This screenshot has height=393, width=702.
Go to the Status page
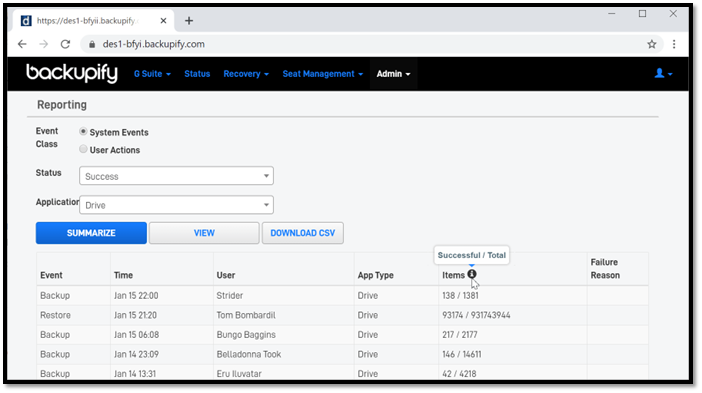[197, 74]
